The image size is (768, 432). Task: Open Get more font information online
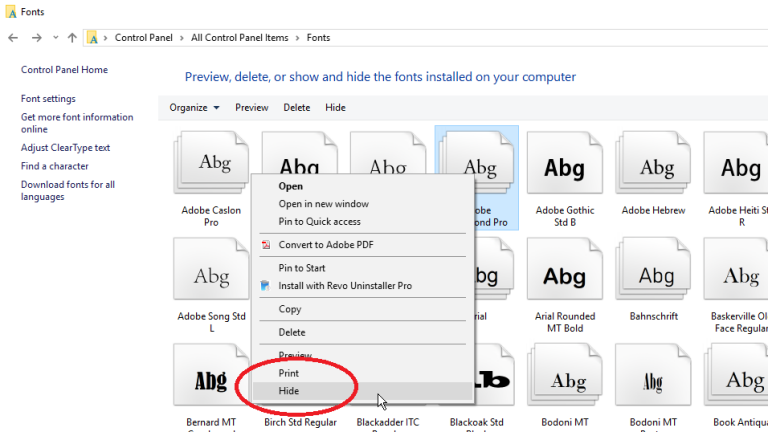[77, 123]
